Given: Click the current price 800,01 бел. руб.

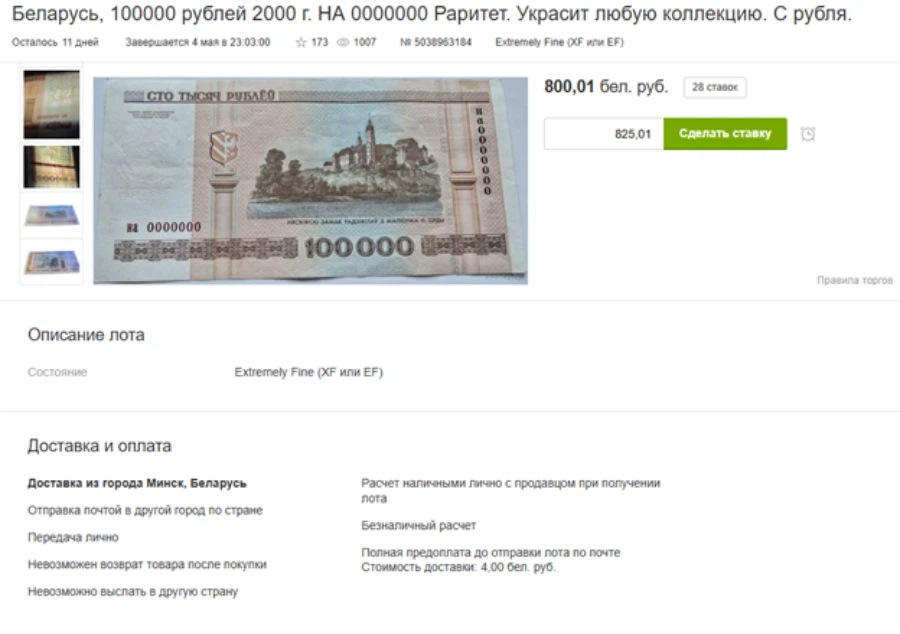Looking at the screenshot, I should (x=606, y=87).
